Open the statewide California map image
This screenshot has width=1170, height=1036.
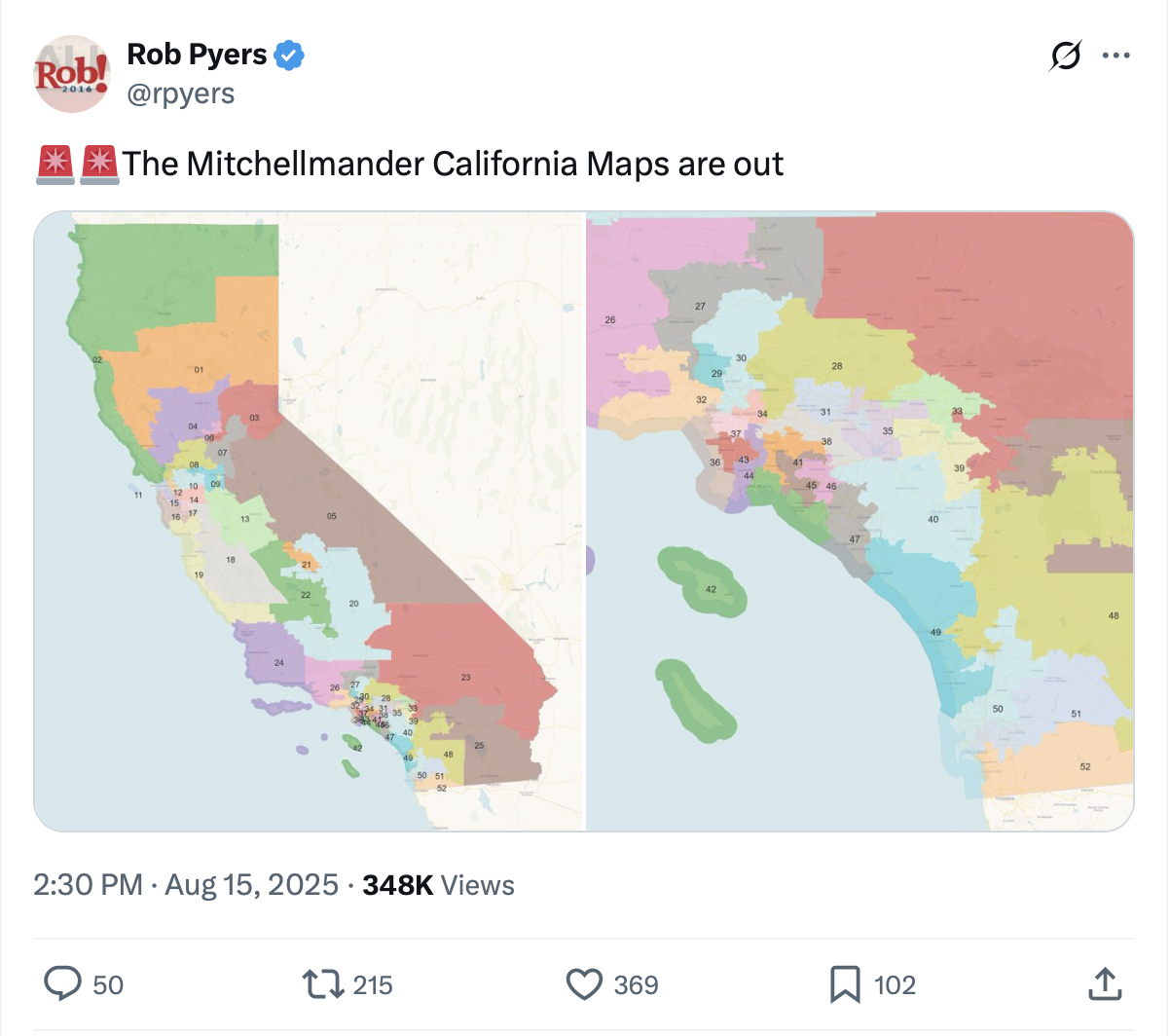[309, 521]
